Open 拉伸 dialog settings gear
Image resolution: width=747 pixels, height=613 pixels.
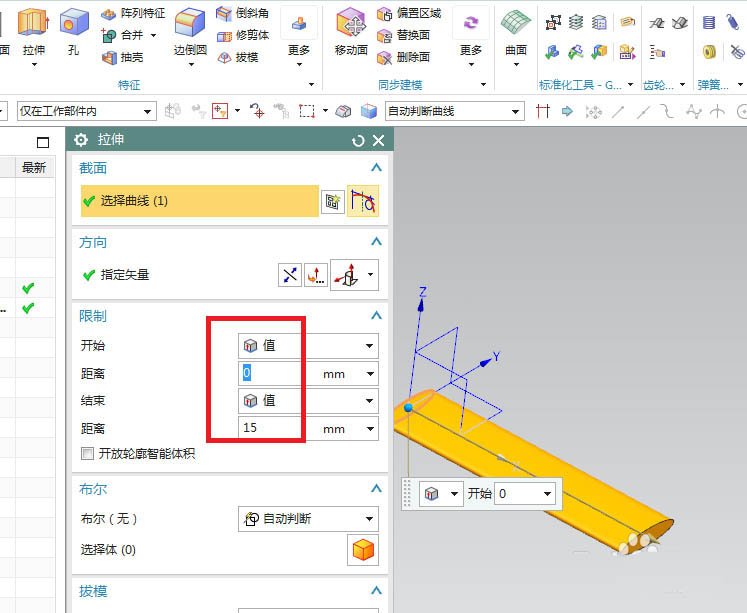pos(81,140)
